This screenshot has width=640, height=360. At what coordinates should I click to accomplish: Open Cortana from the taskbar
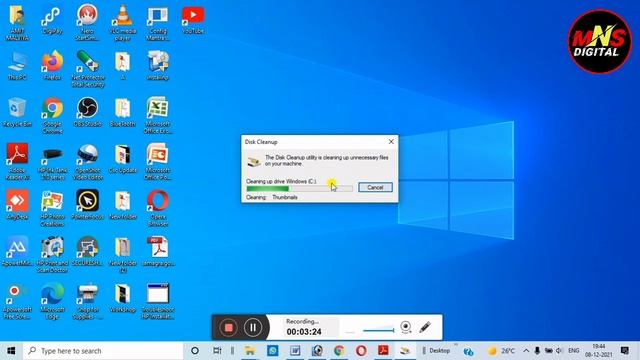[x=195, y=351]
